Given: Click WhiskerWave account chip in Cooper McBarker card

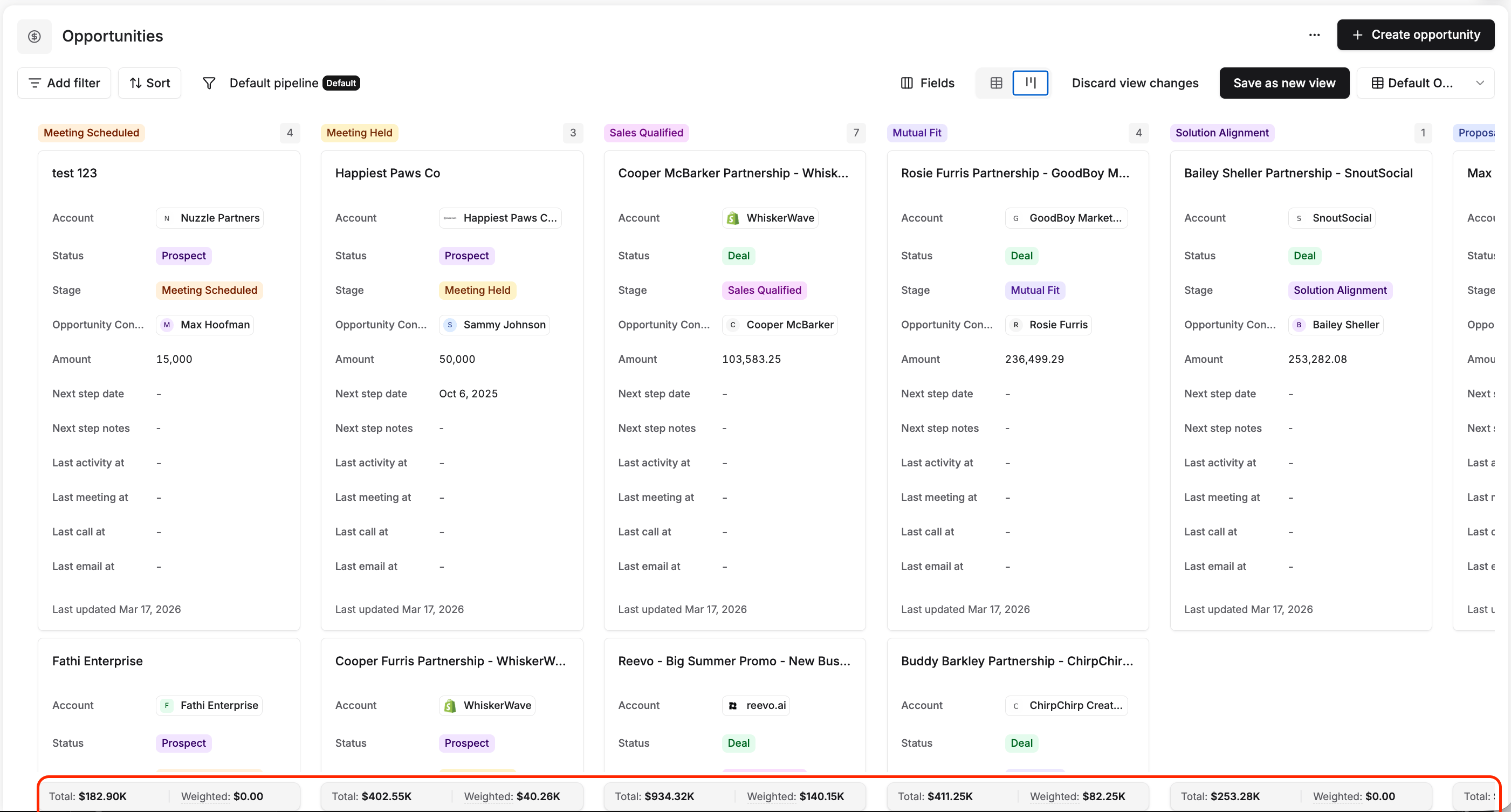Looking at the screenshot, I should [x=770, y=217].
